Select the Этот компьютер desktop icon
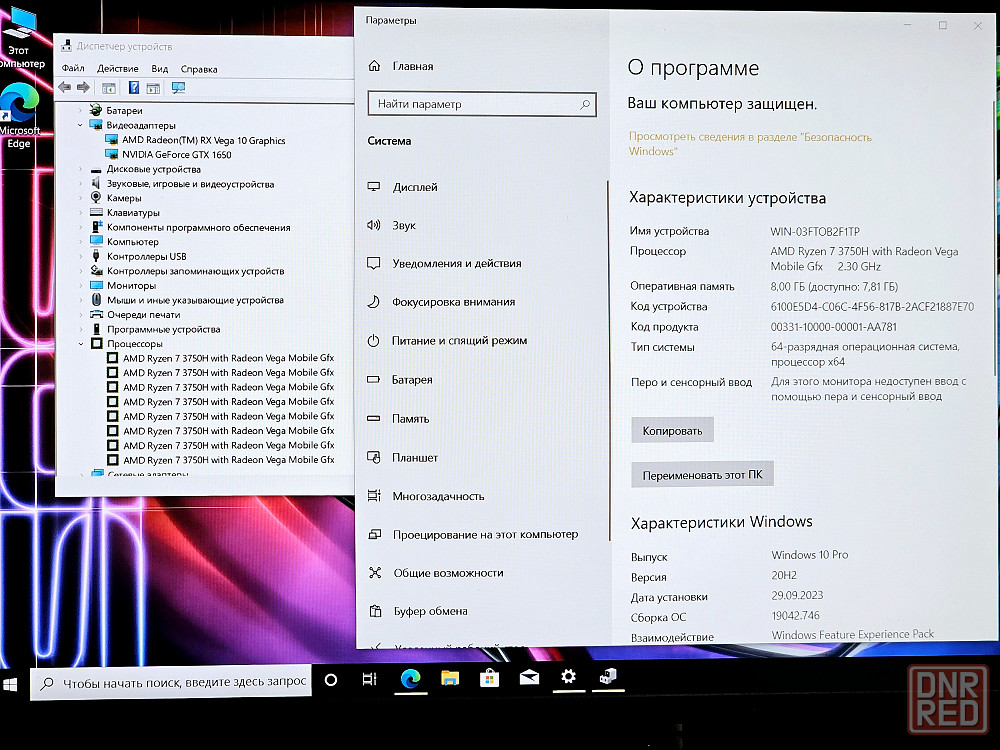The image size is (1000, 750). (x=21, y=38)
